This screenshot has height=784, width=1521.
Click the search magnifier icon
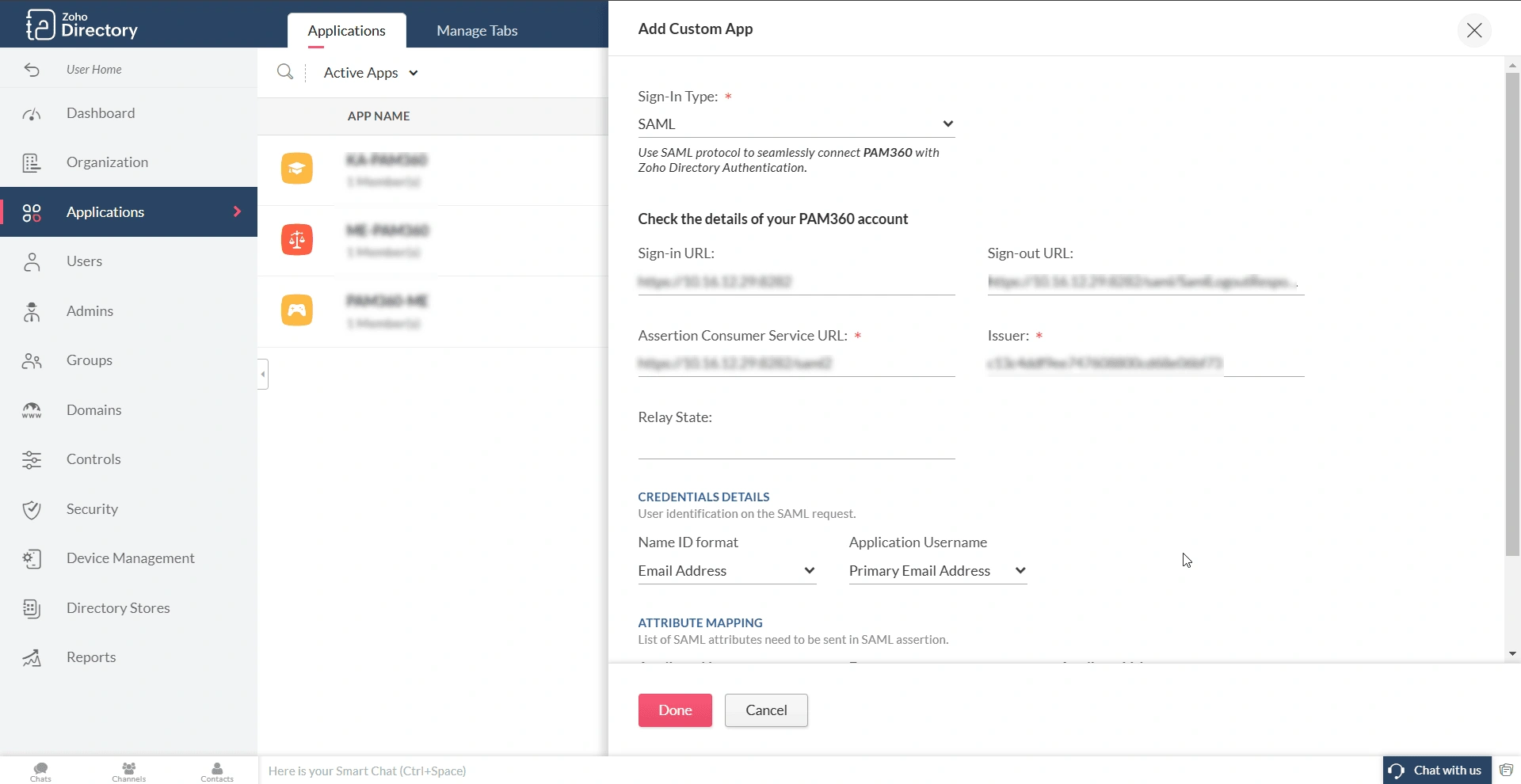[x=285, y=72]
